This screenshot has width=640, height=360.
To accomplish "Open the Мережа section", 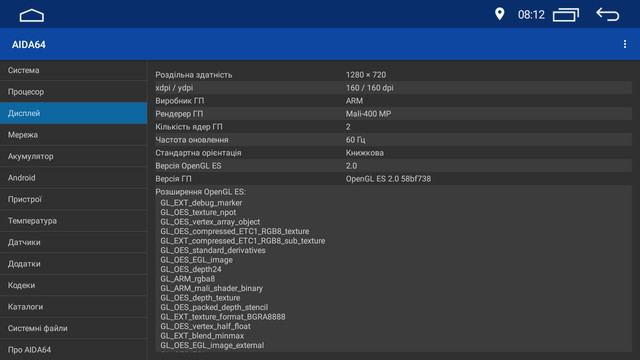I will pos(73,135).
